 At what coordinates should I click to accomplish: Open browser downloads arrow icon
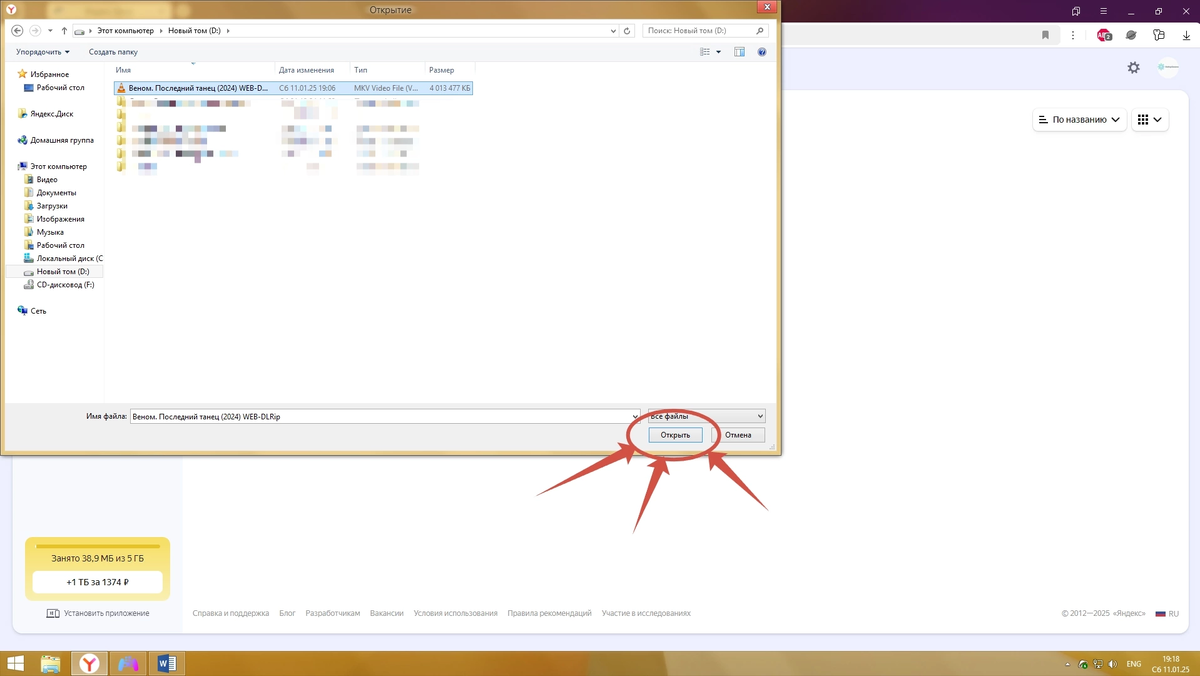click(x=1186, y=35)
